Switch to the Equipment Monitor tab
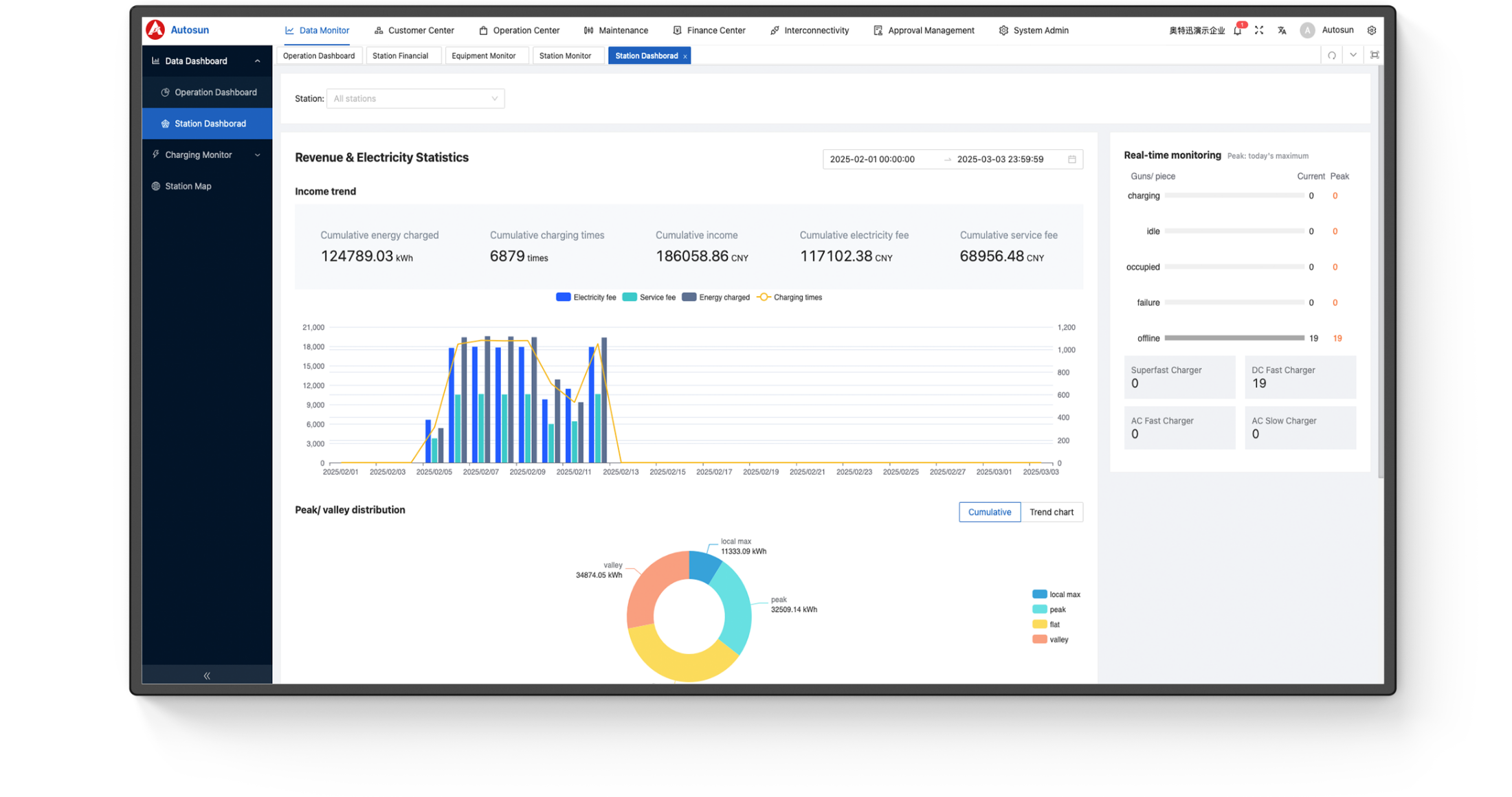The image size is (1512, 797). (483, 56)
